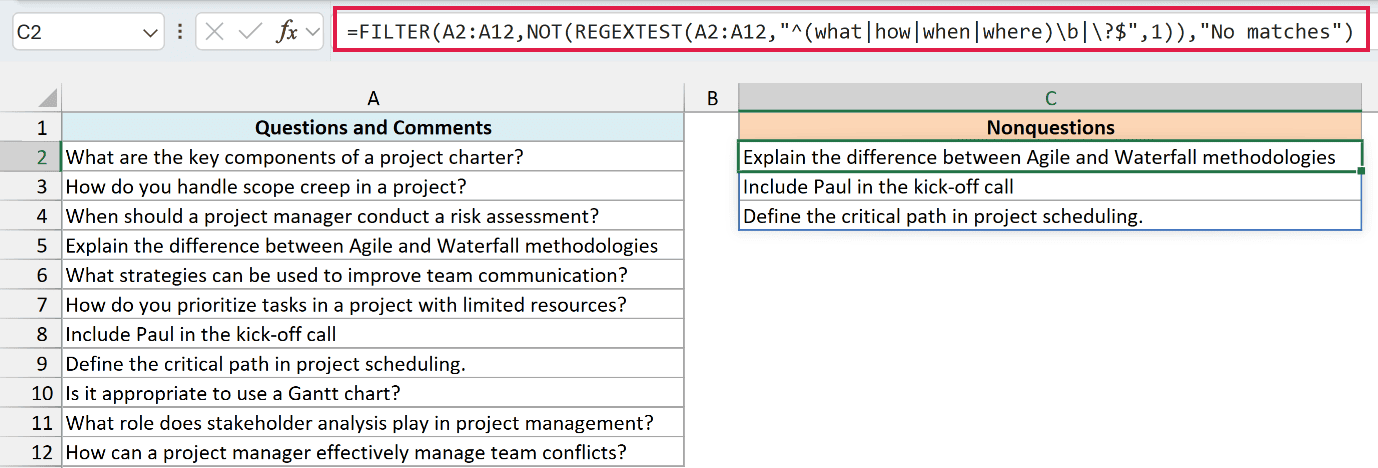
Task: Click the Name Box showing C2
Action: 88,32
